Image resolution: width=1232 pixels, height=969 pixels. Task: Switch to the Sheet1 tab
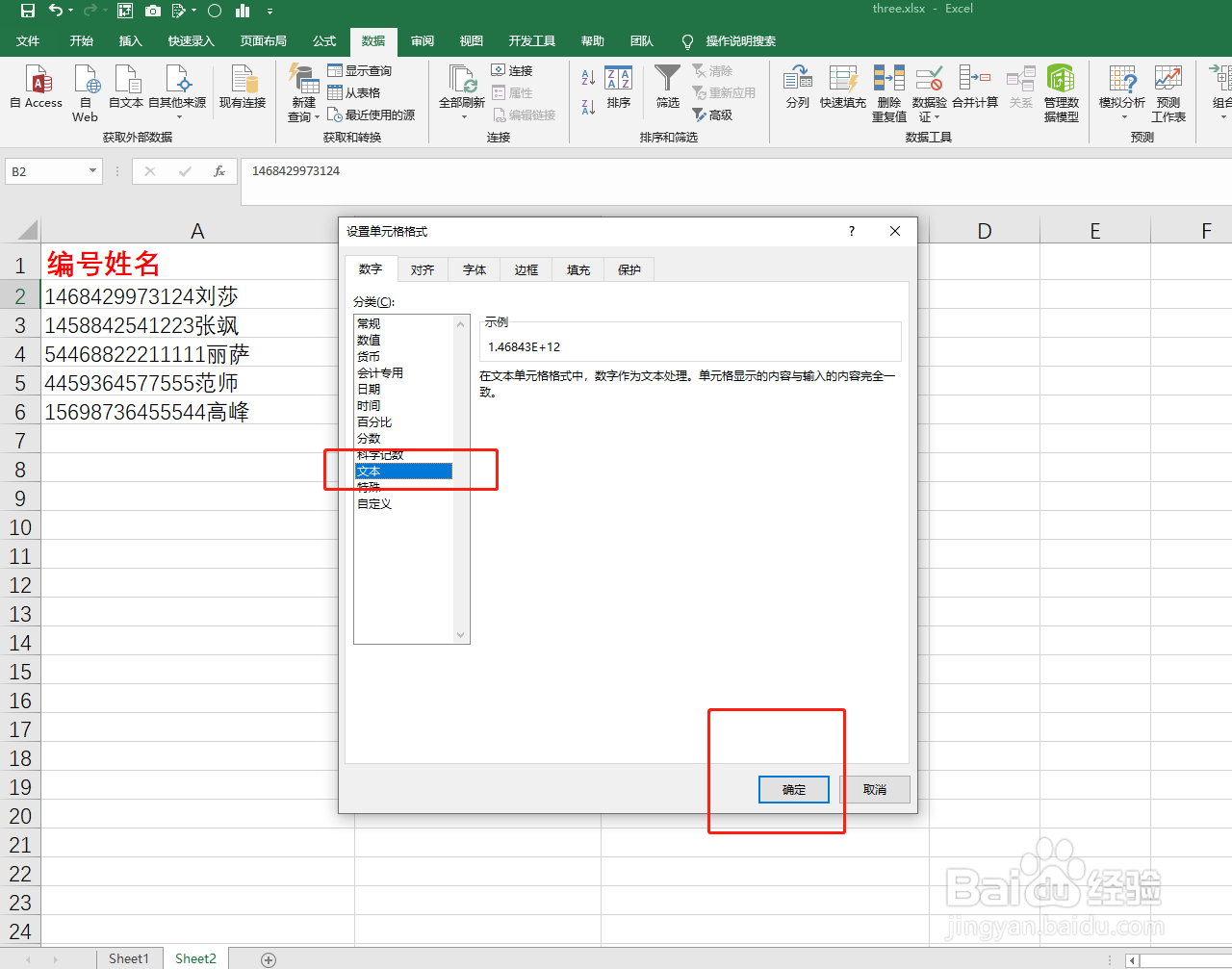129,958
